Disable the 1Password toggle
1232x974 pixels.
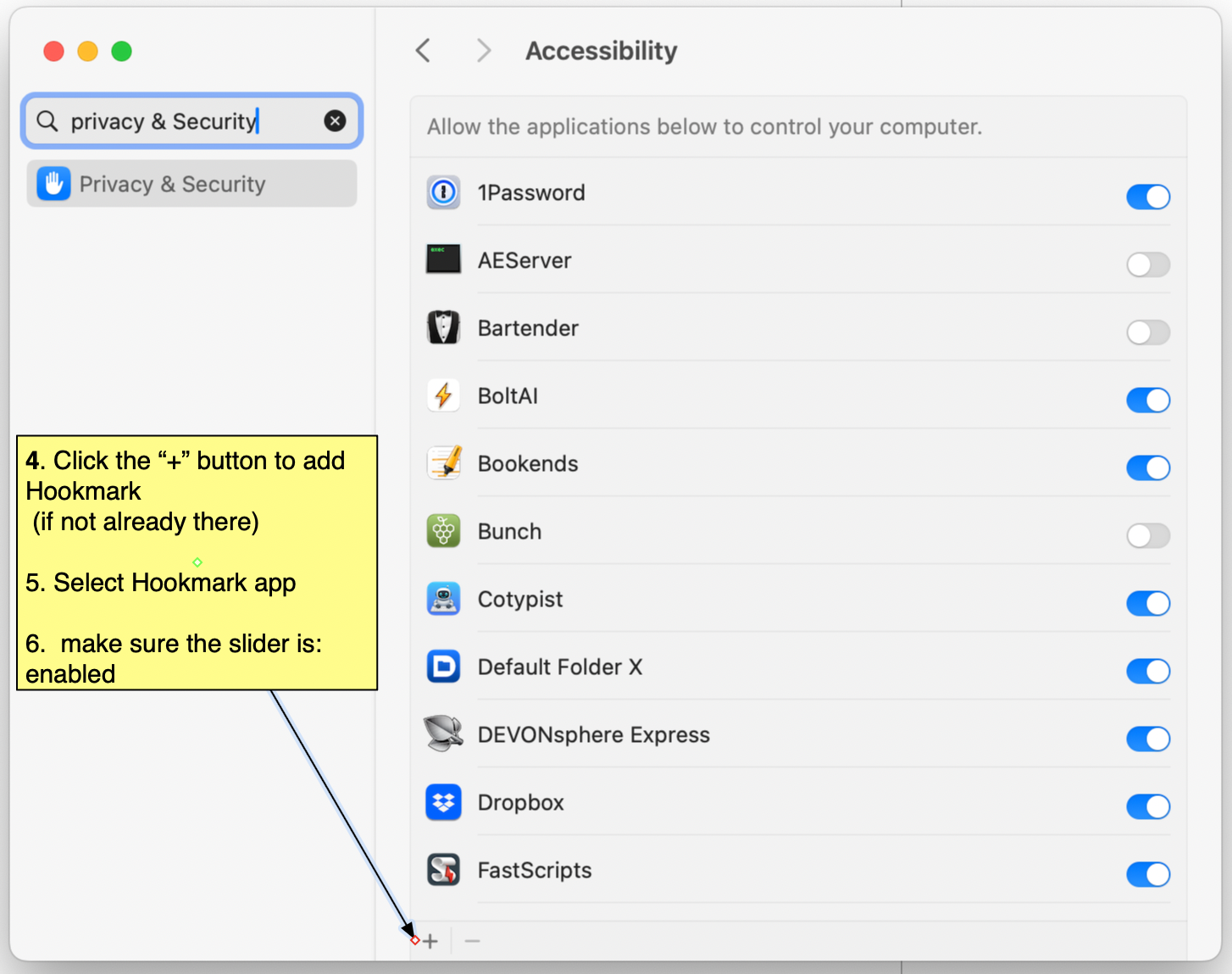coord(1148,196)
